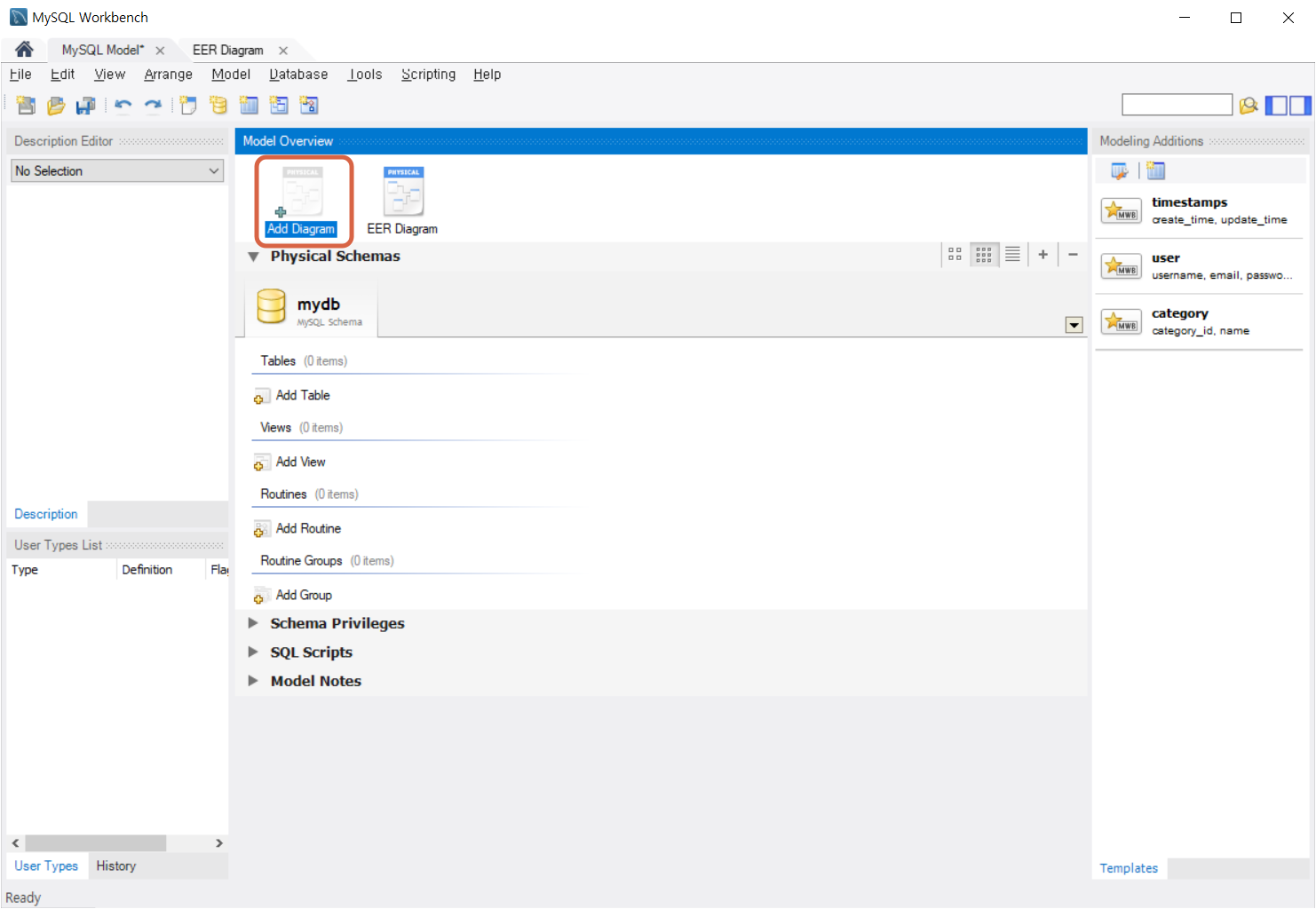This screenshot has height=909, width=1316.
Task: Expand the Schema Privileges section
Action: pos(253,623)
